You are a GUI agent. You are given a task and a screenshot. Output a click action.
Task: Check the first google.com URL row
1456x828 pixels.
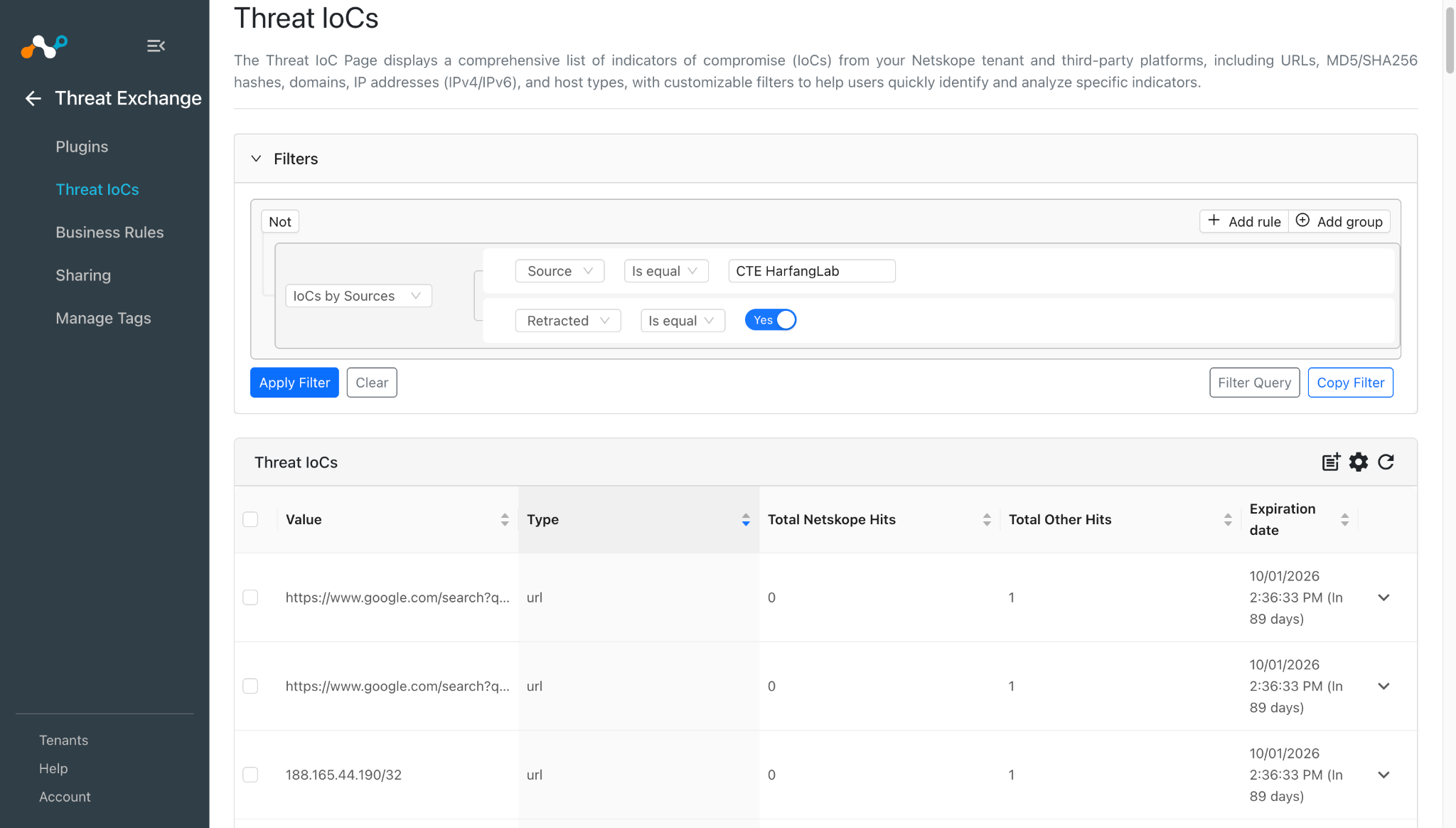(250, 598)
